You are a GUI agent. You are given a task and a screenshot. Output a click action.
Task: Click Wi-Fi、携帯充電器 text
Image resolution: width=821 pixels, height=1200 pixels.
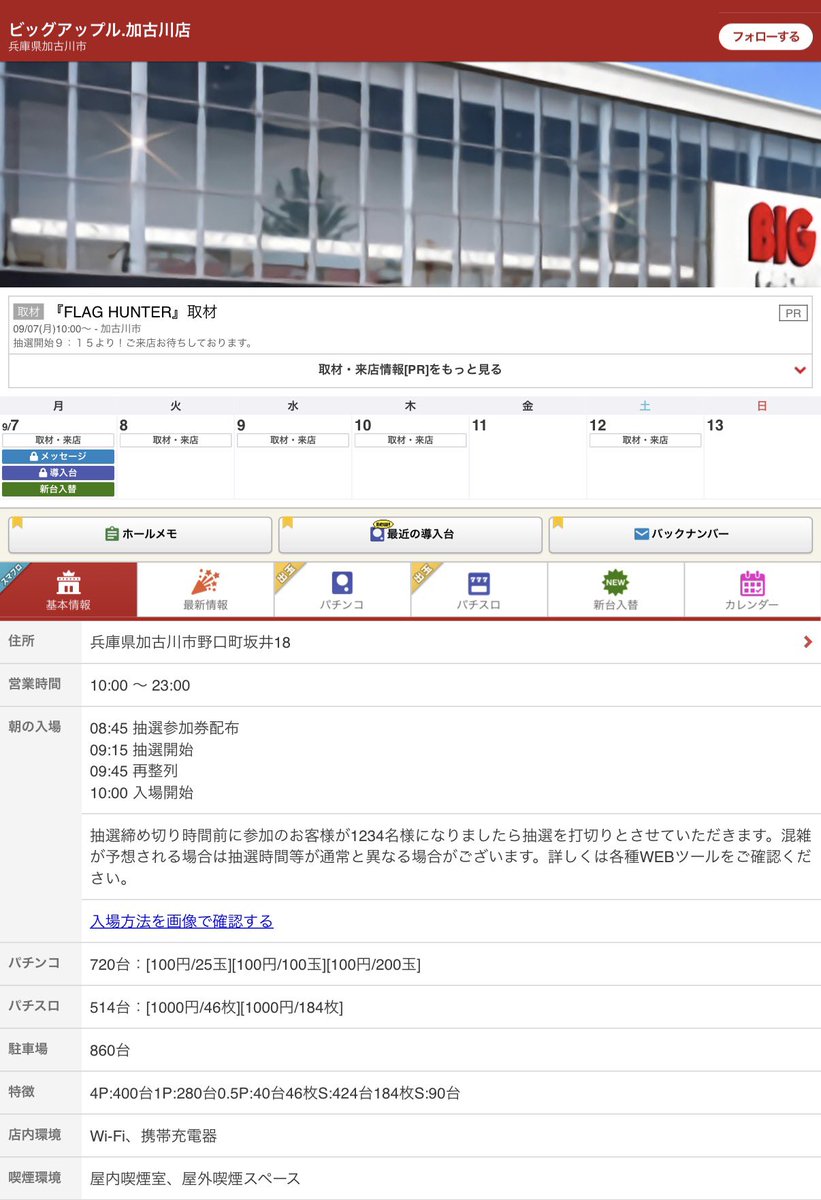(x=153, y=1136)
